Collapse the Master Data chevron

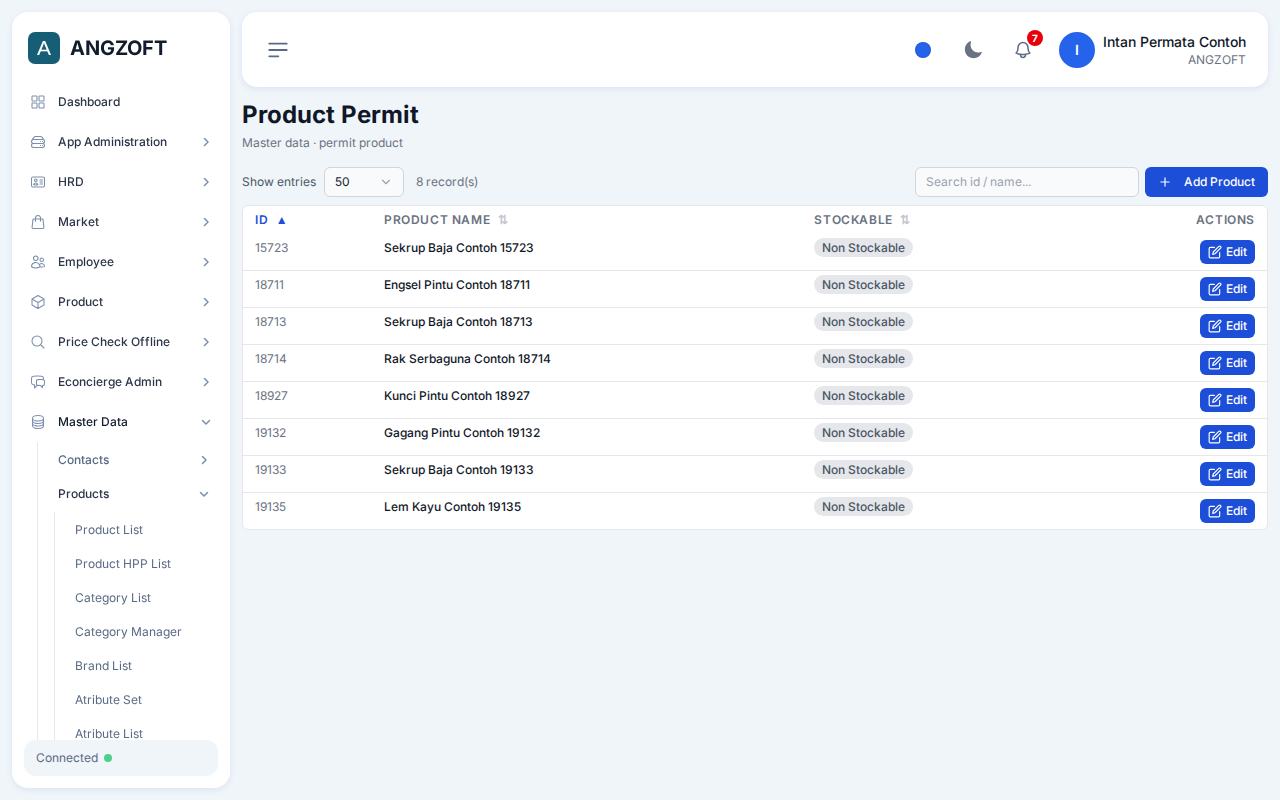tap(206, 422)
